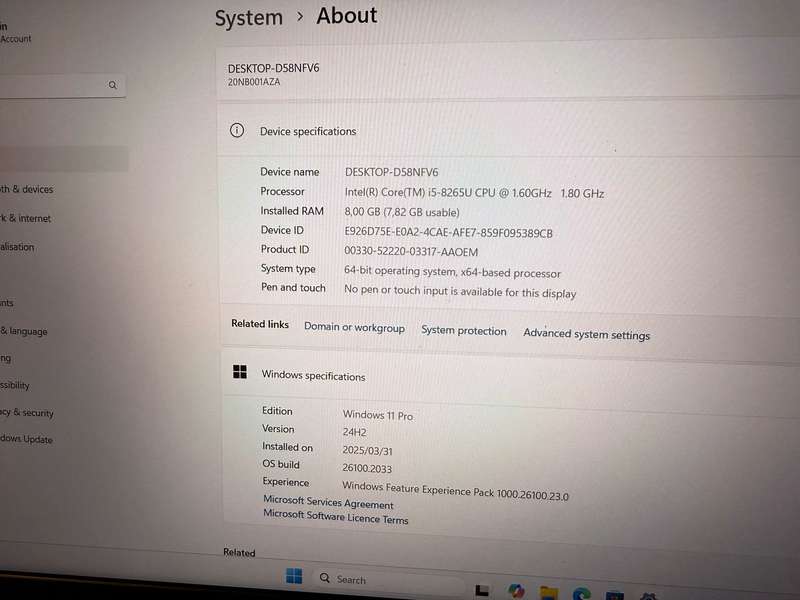Click the Processor label
Viewport: 800px width, 600px height.
pyautogui.click(x=282, y=191)
